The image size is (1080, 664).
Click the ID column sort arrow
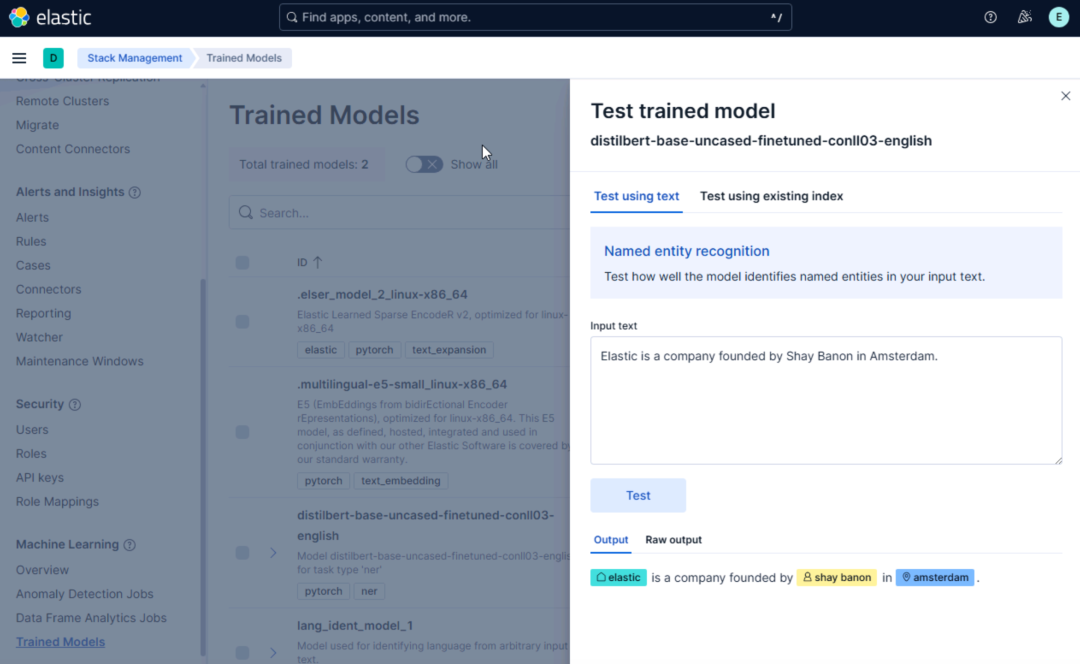(318, 262)
